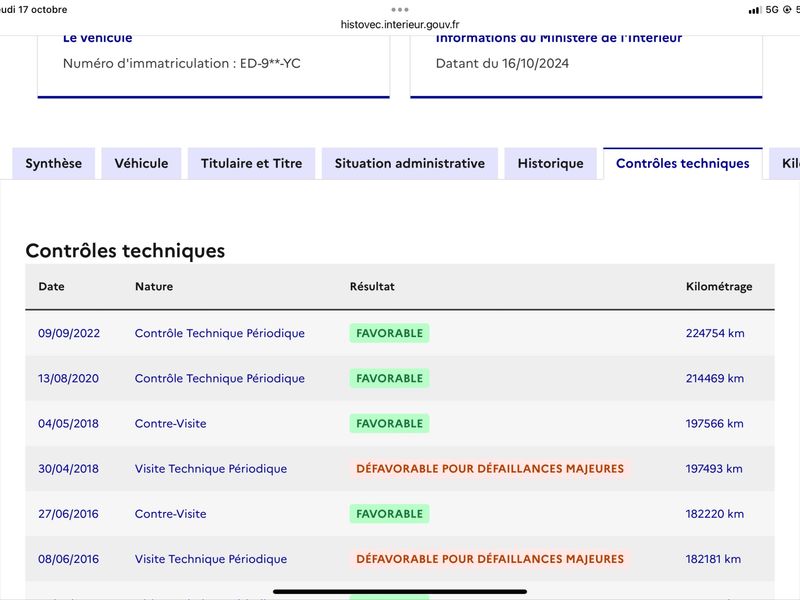The width and height of the screenshot is (800, 600).
Task: Select the date 09/09/2022
Action: [x=69, y=333]
